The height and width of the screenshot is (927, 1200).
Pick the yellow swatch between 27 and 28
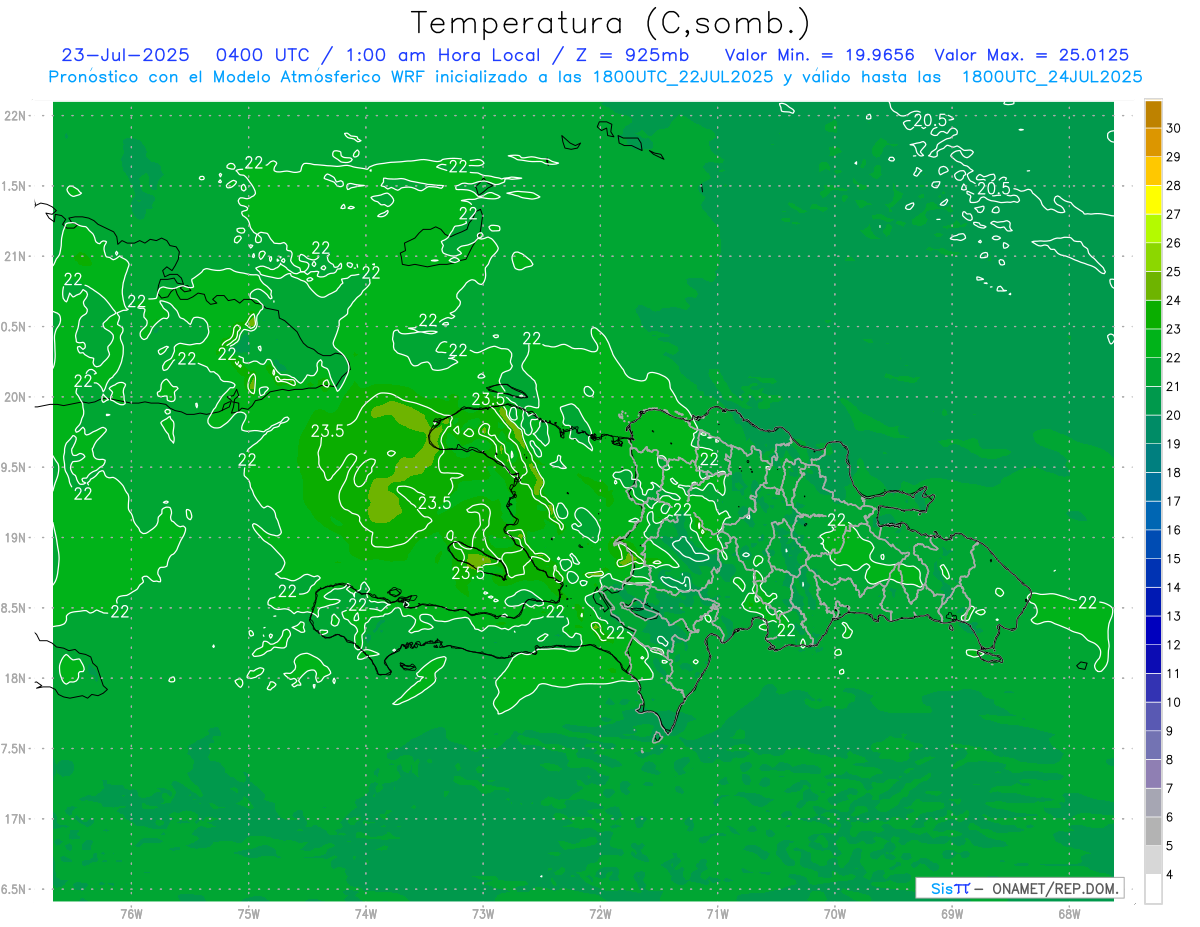pos(1153,200)
